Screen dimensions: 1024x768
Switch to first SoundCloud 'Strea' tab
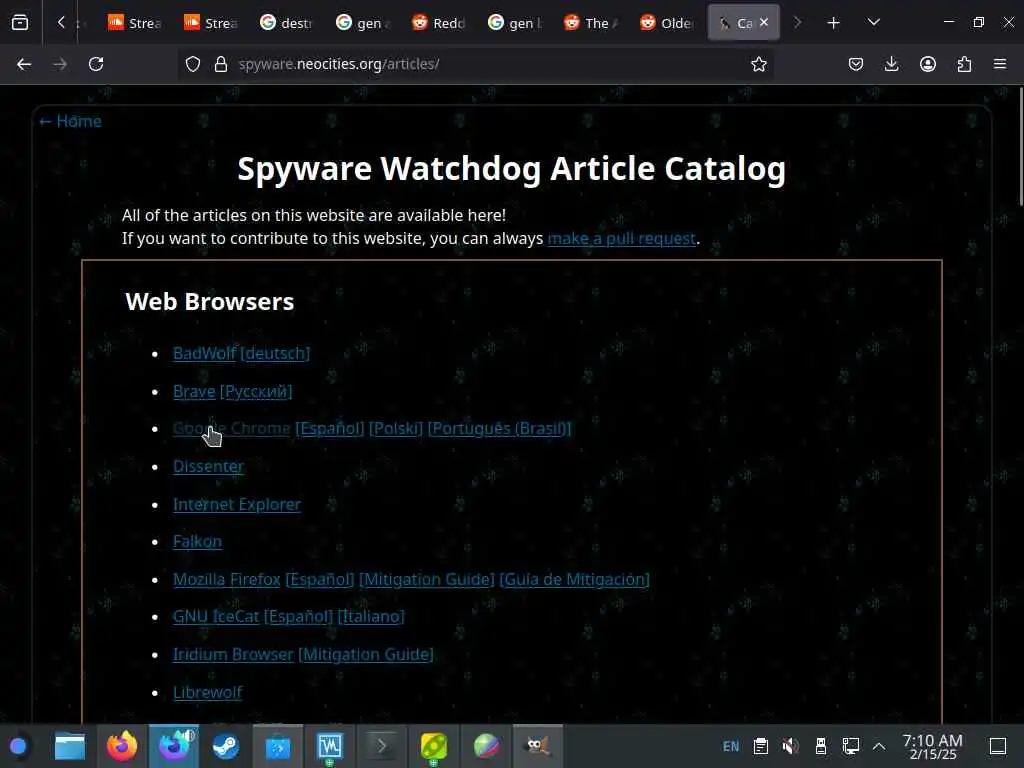tap(135, 23)
